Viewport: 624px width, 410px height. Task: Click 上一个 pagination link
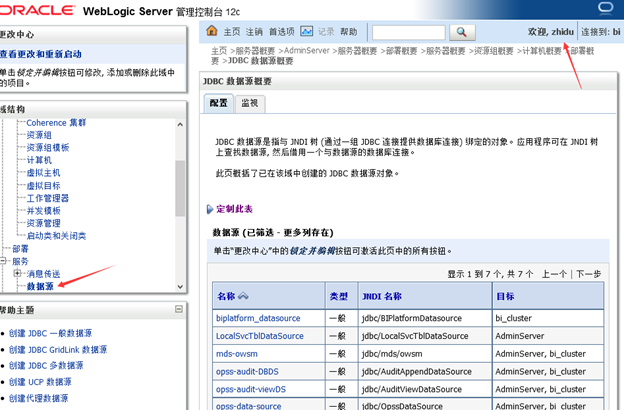(554, 274)
